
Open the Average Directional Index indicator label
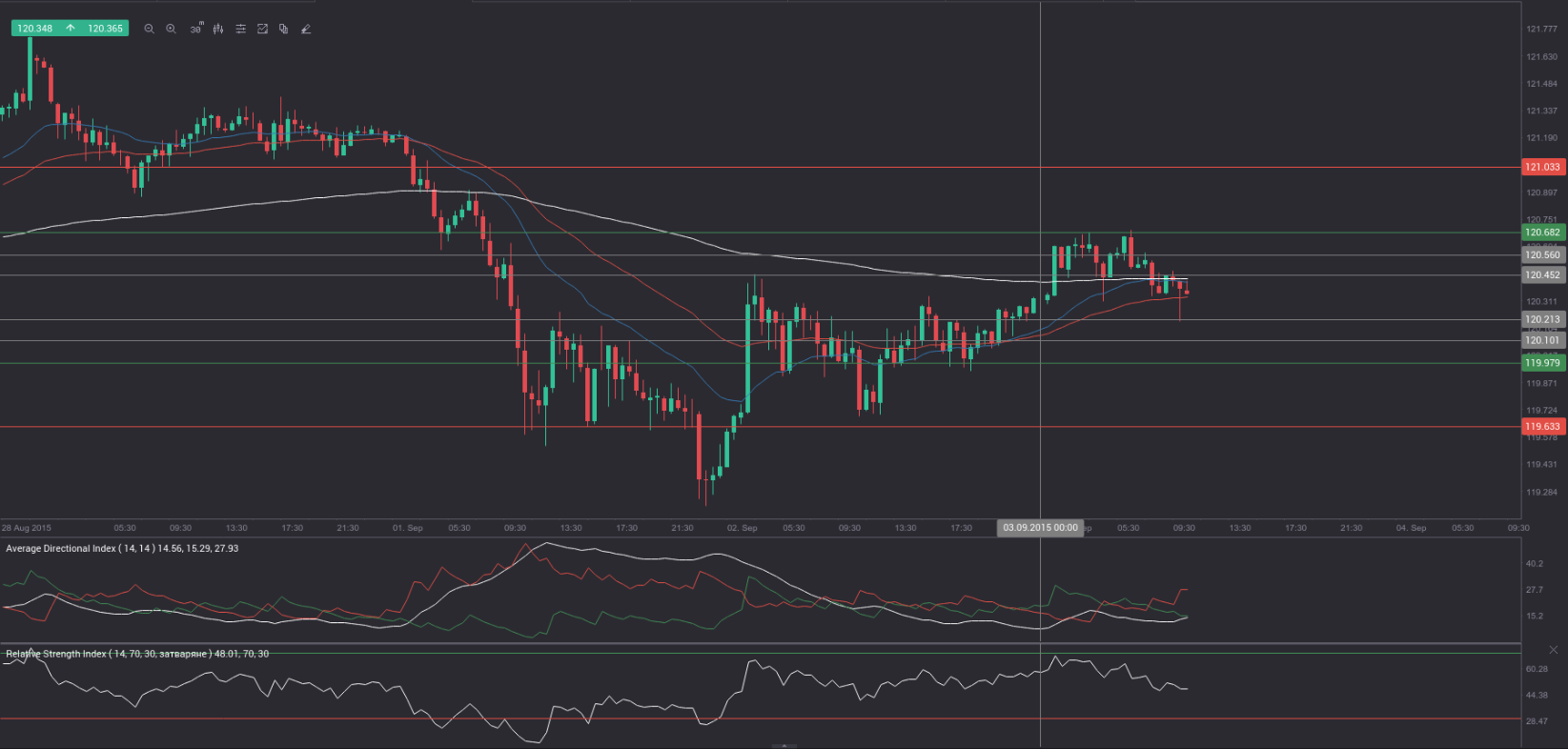pyautogui.click(x=122, y=549)
